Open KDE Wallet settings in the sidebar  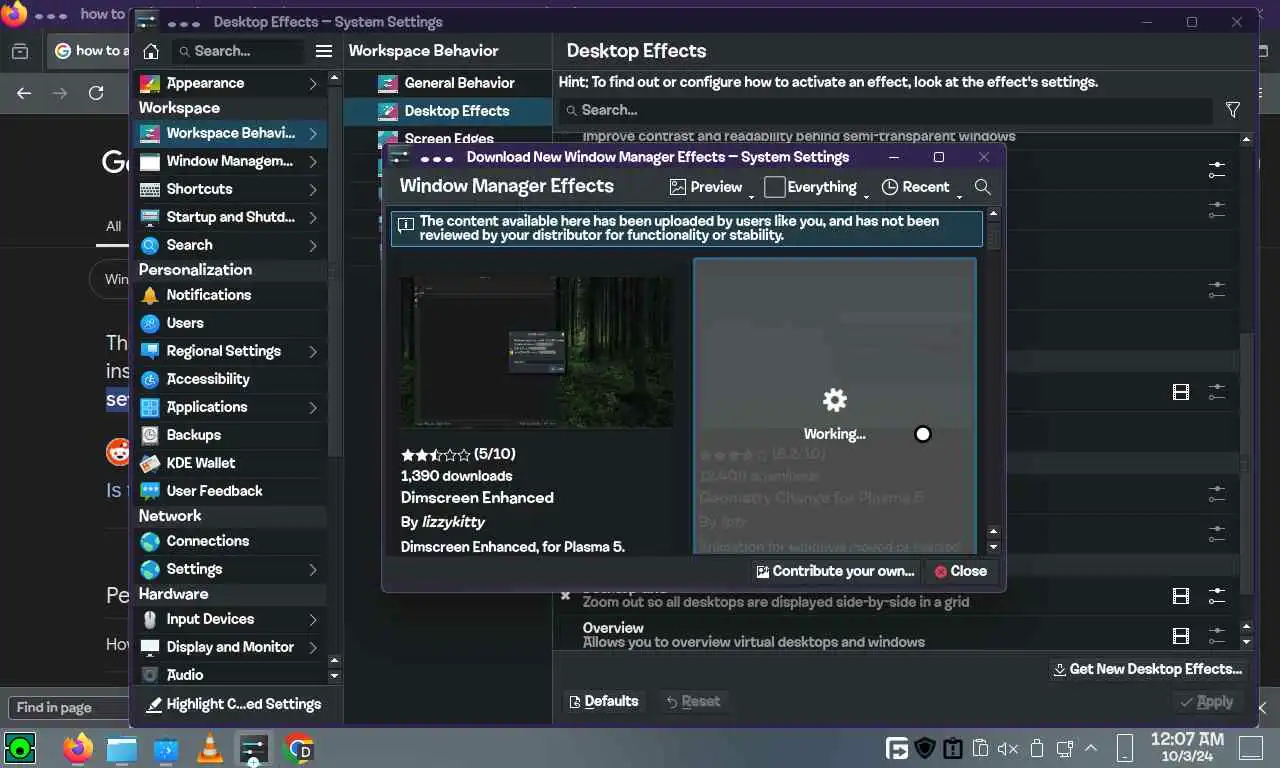pos(230,463)
